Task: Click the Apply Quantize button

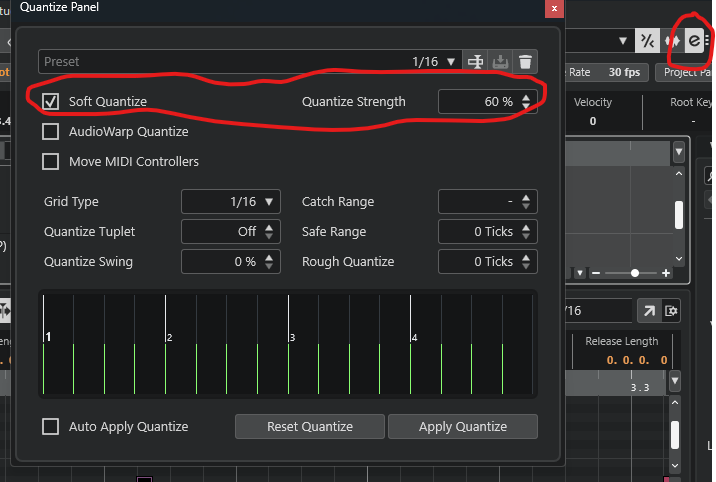Action: 462,427
